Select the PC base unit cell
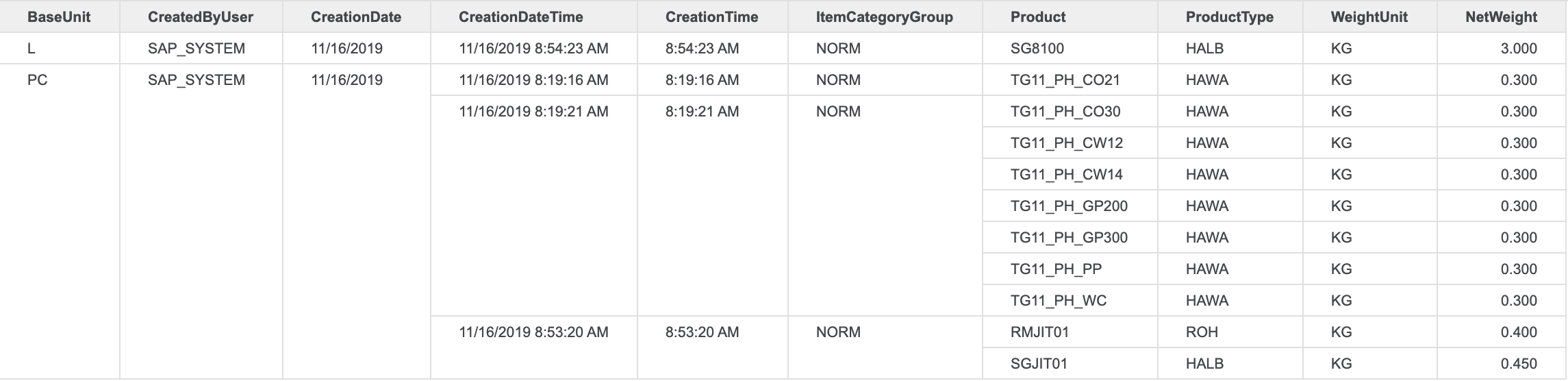The image size is (1568, 381). coord(38,80)
